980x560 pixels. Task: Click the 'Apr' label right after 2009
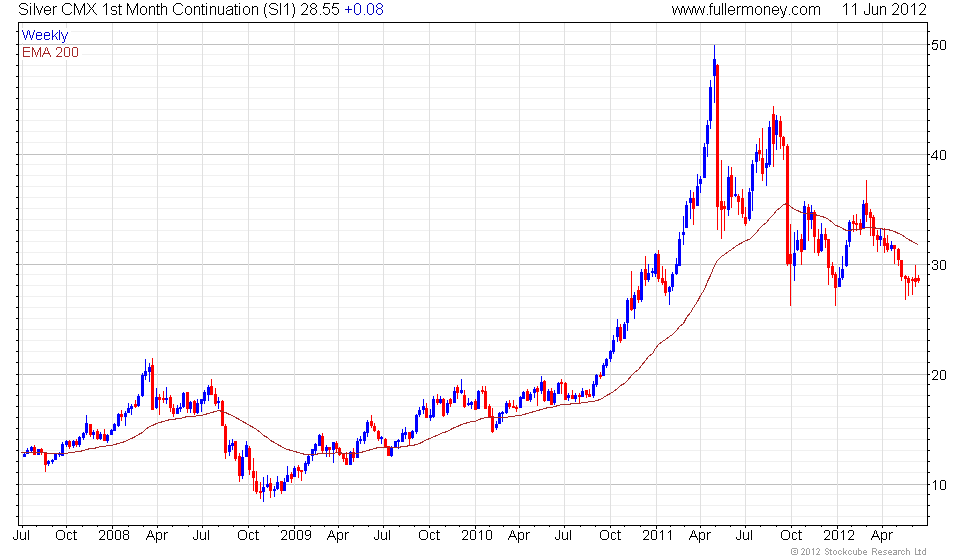(338, 536)
